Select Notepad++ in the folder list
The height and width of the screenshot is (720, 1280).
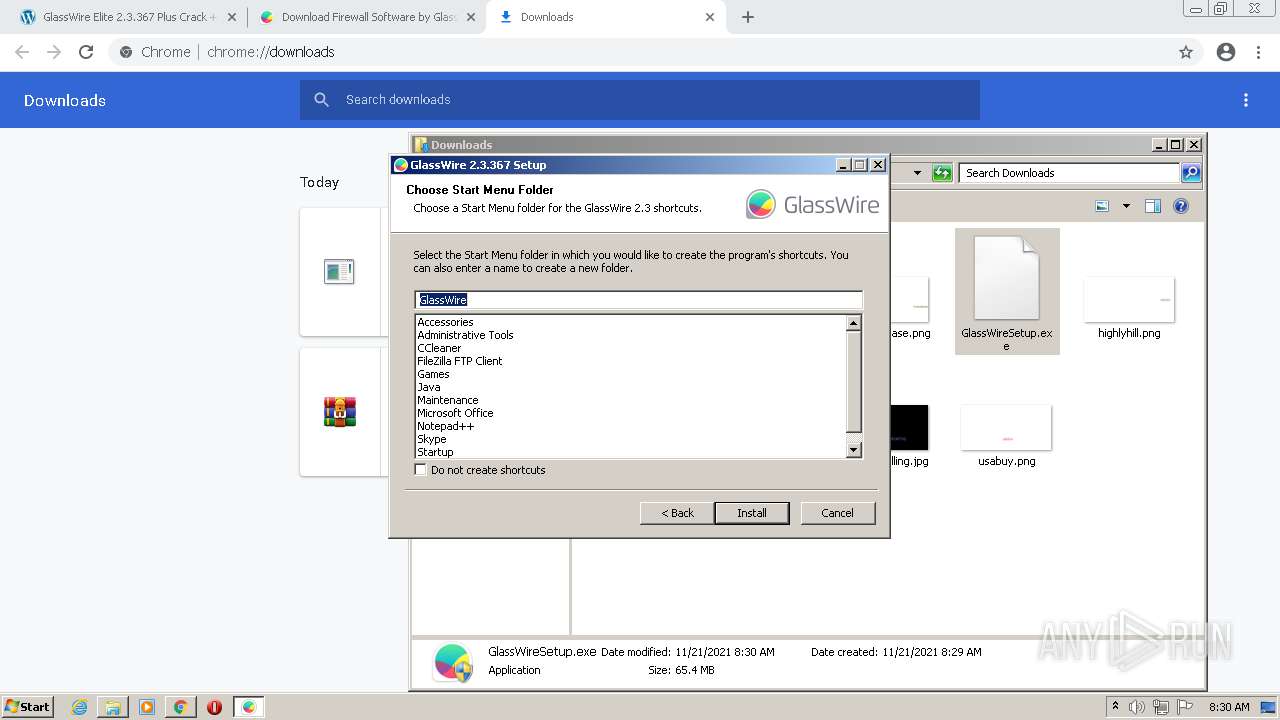445,426
